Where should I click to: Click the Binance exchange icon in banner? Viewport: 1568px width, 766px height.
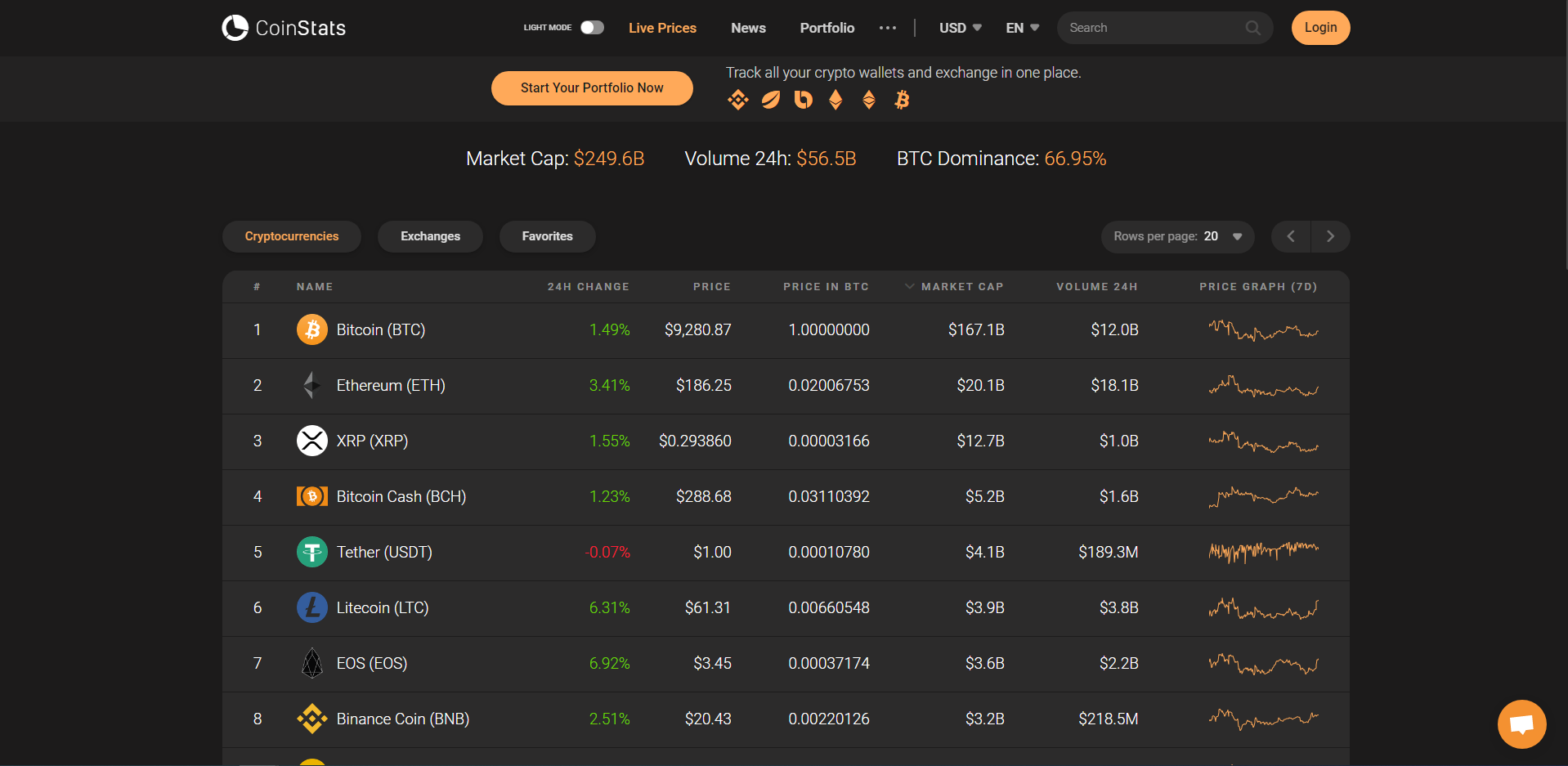click(738, 100)
